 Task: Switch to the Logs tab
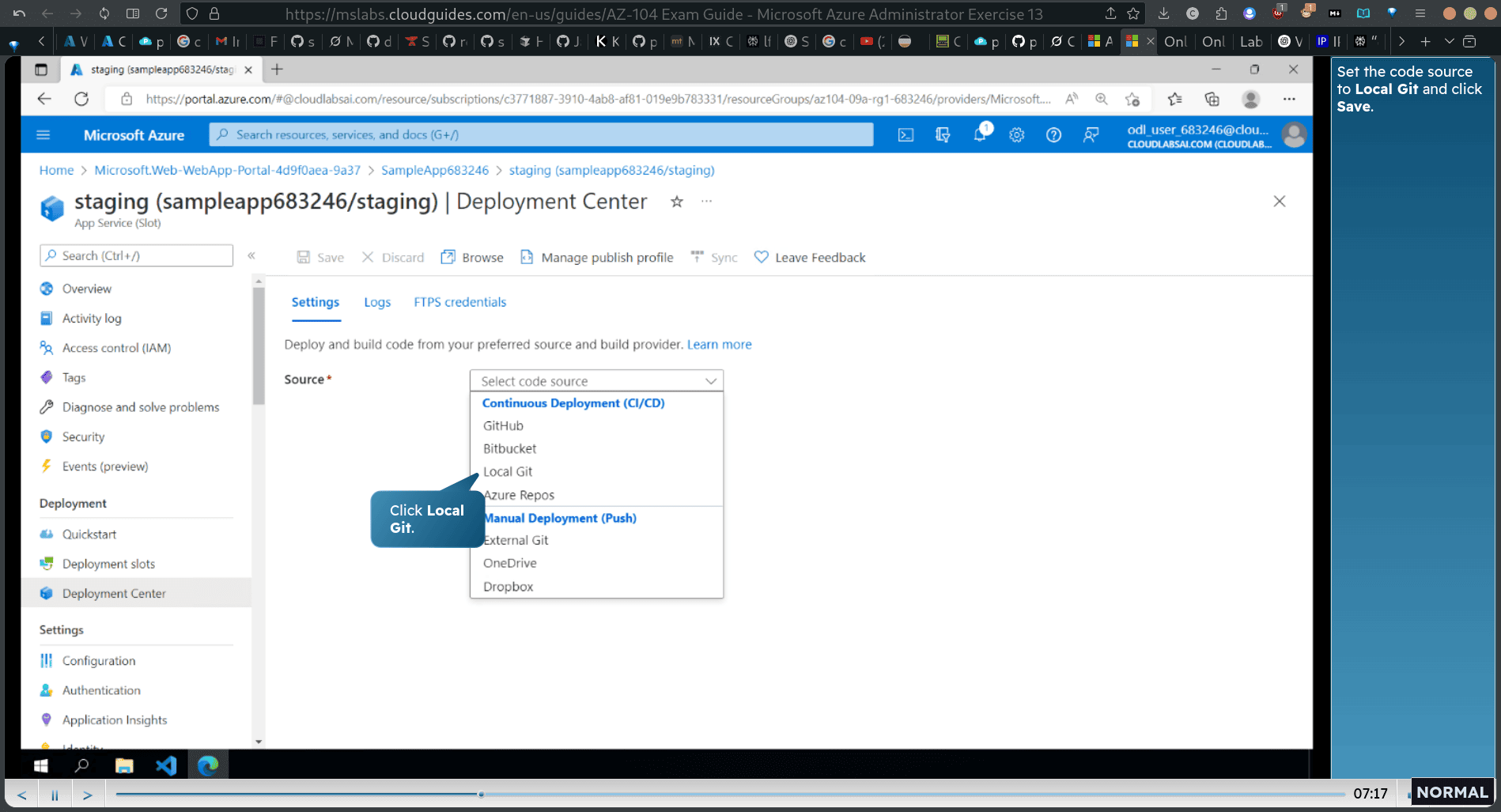[x=377, y=302]
